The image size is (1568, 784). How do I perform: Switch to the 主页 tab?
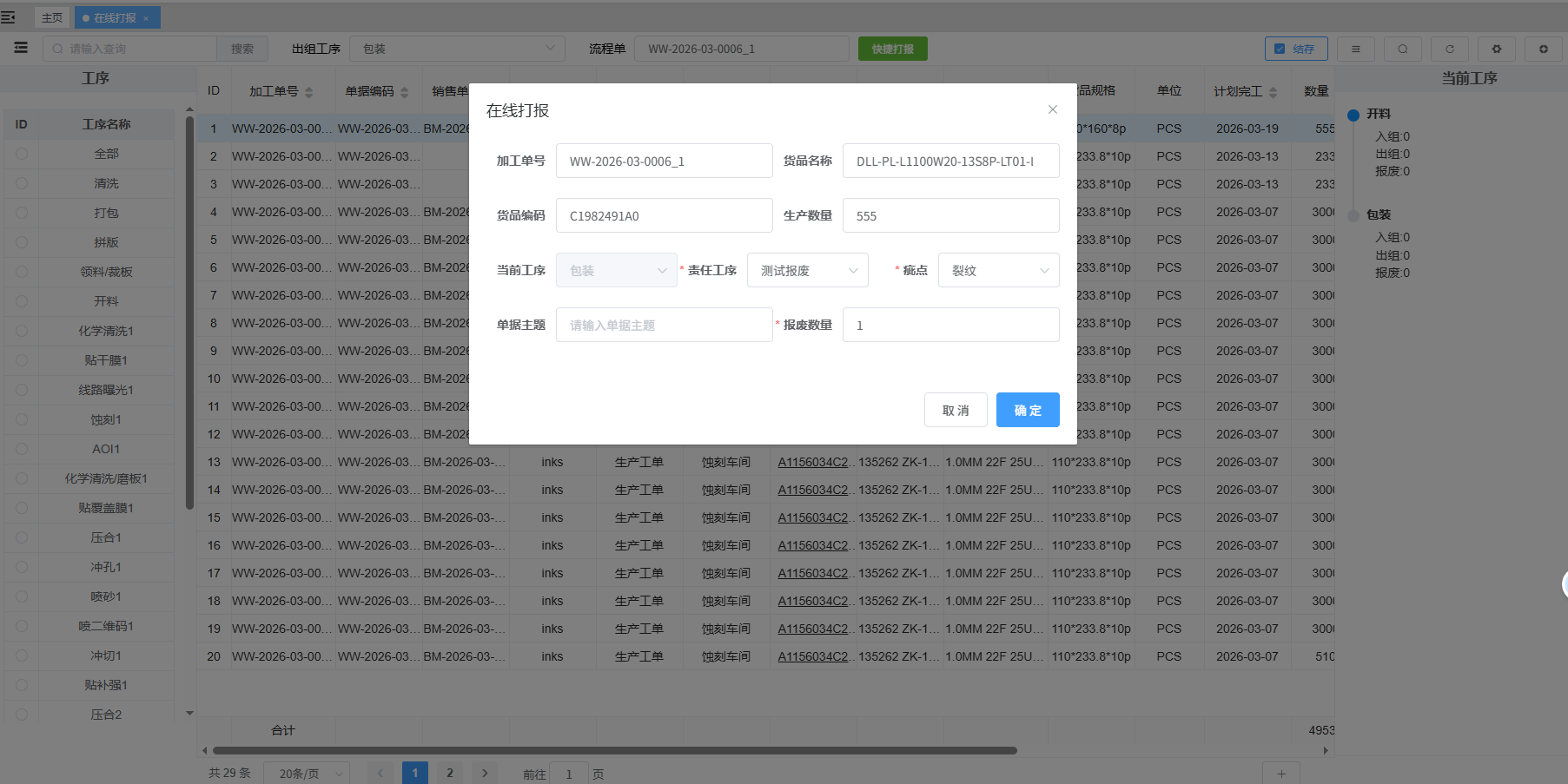[x=52, y=17]
